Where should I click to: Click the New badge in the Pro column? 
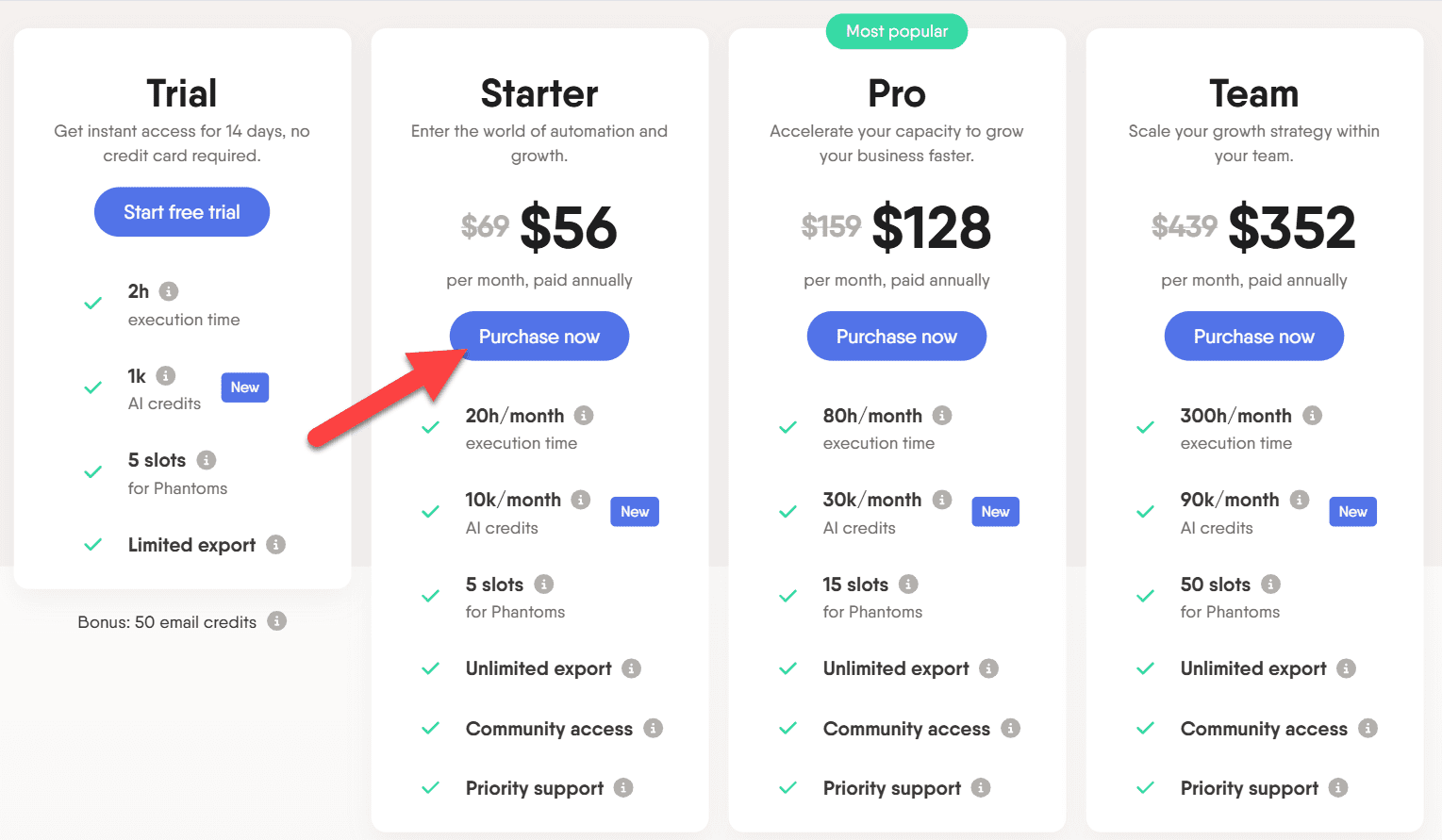[995, 511]
